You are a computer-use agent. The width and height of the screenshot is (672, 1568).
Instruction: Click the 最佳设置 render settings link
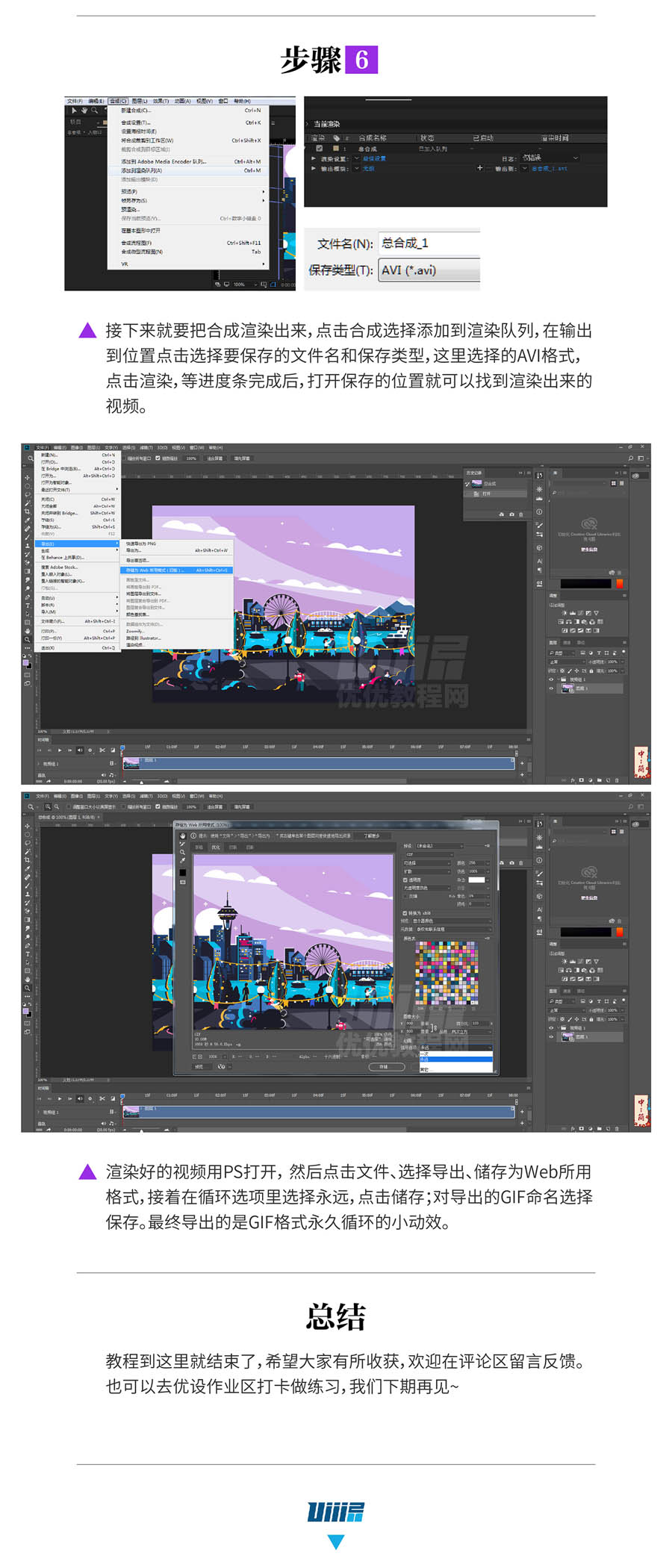pyautogui.click(x=375, y=158)
